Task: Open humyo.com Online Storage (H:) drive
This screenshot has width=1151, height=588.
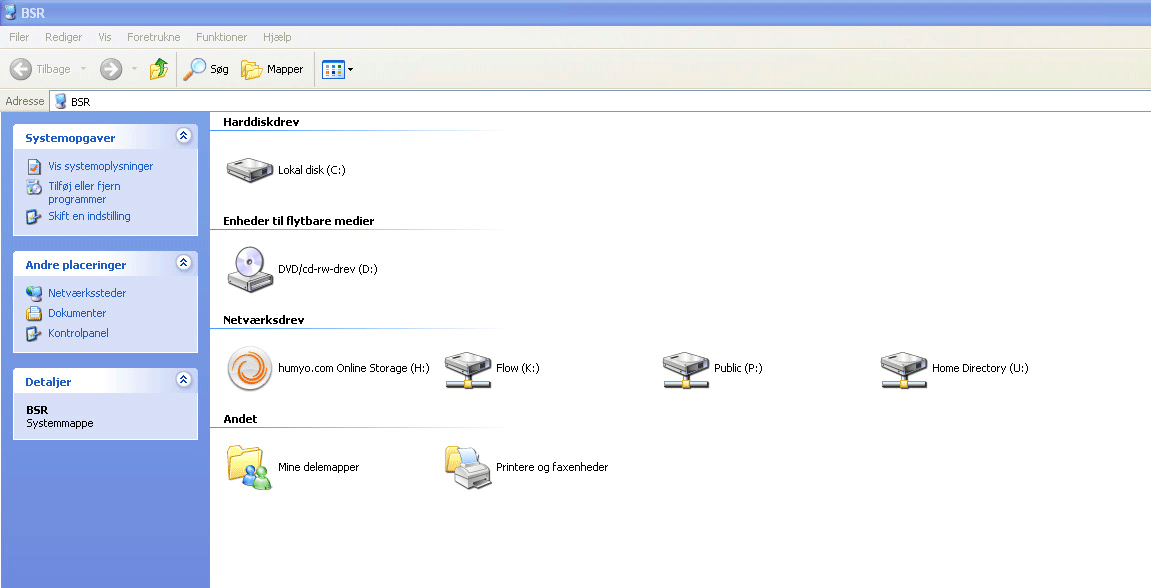Action: (249, 368)
